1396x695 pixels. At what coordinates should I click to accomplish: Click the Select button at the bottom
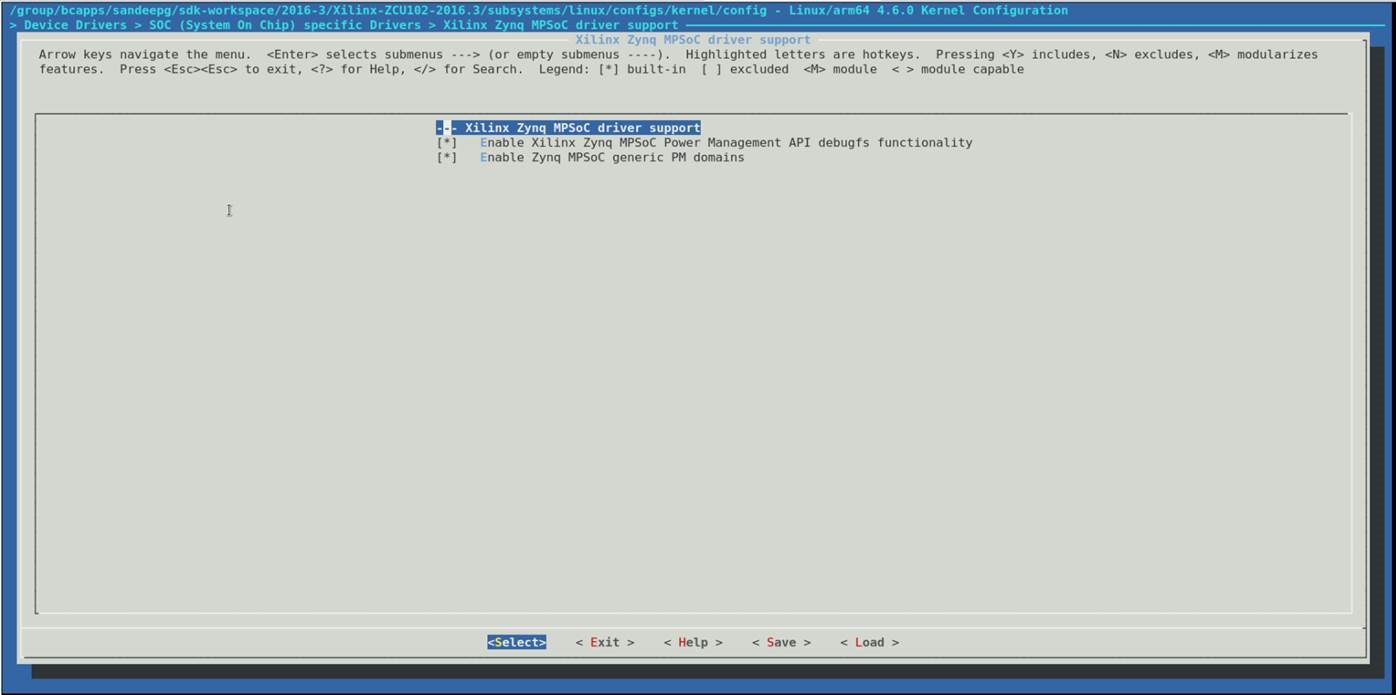point(516,642)
